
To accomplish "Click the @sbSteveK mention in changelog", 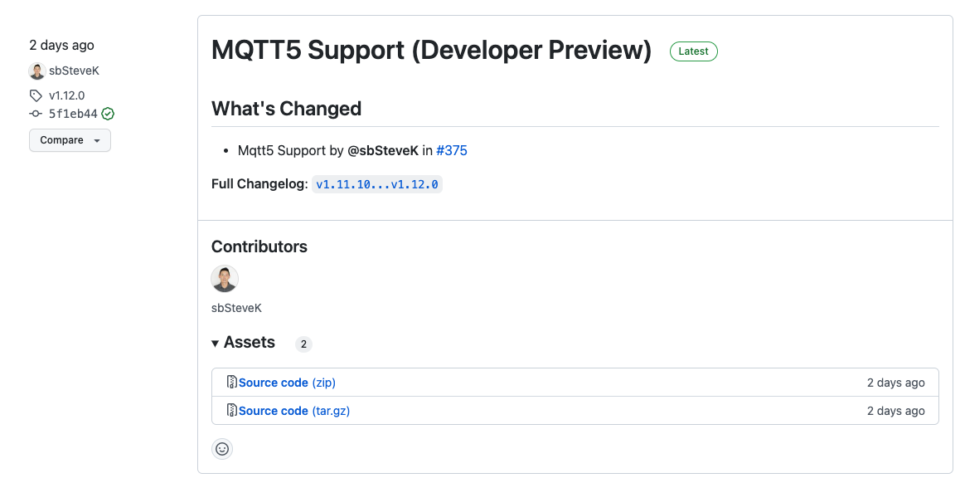I will (x=382, y=151).
